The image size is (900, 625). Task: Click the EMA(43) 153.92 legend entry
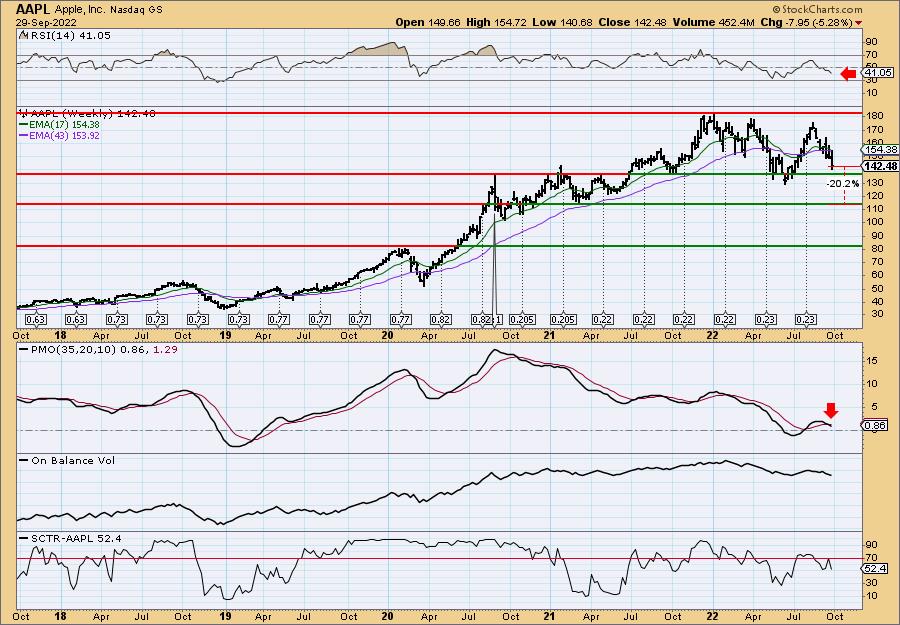click(59, 135)
